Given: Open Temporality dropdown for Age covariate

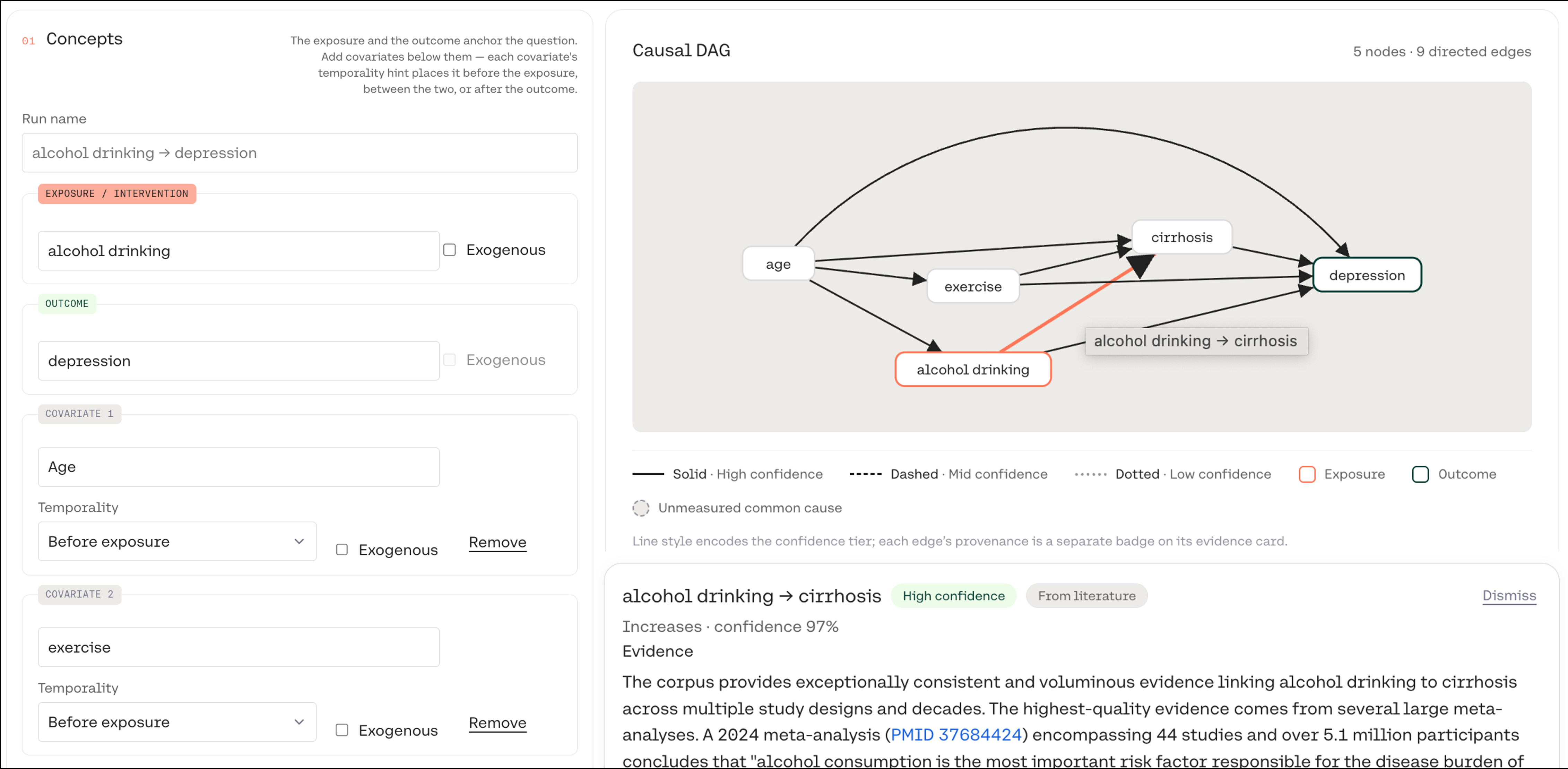Looking at the screenshot, I should coord(177,541).
